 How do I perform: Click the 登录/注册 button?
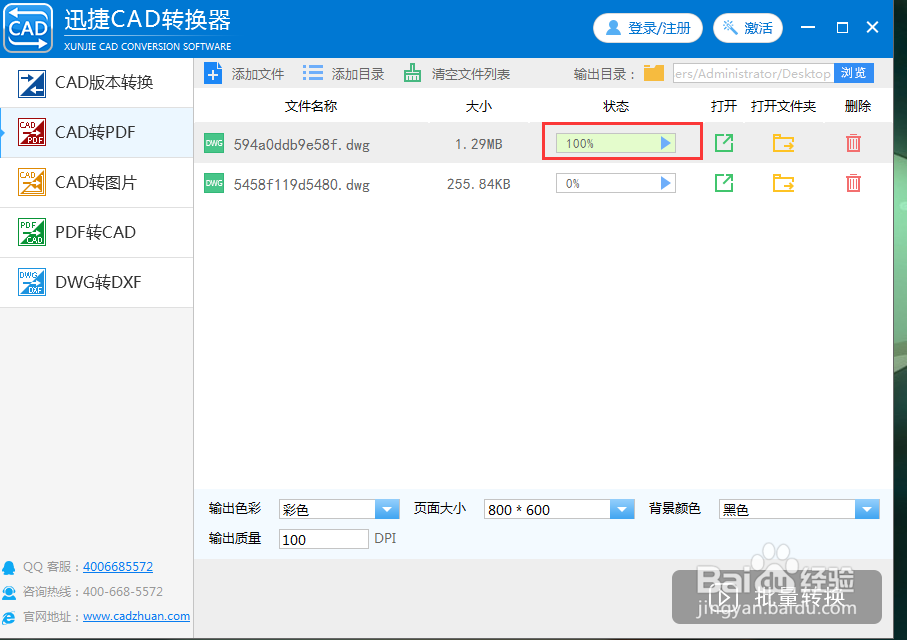click(648, 28)
